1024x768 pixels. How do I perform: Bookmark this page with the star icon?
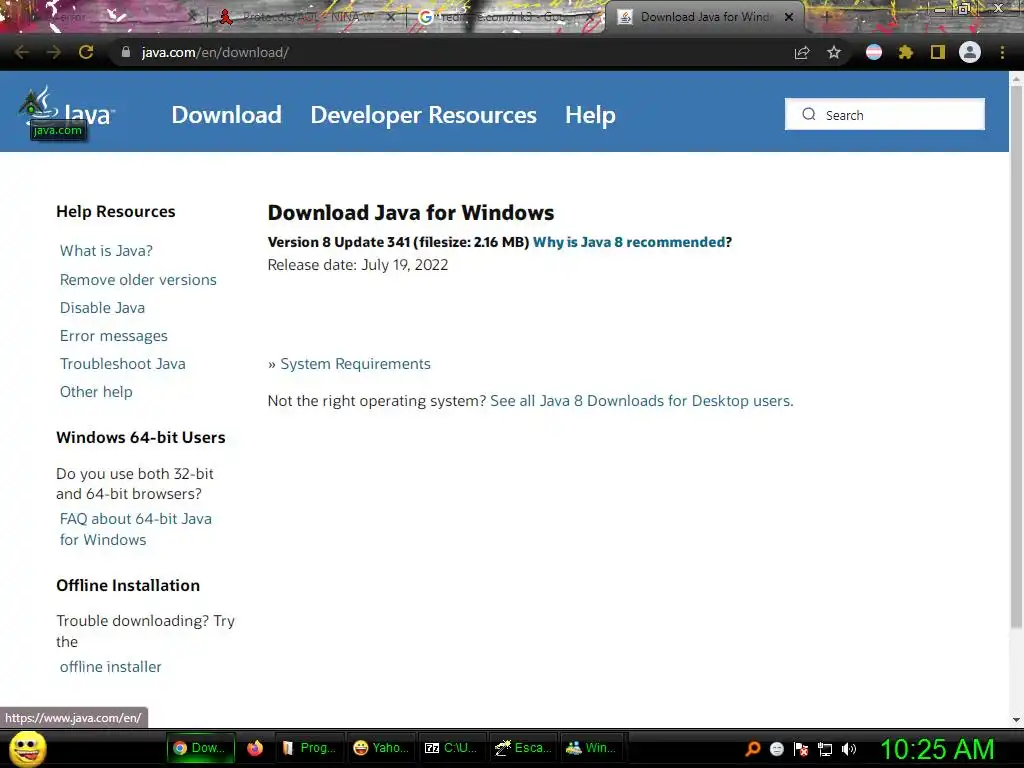coord(834,52)
